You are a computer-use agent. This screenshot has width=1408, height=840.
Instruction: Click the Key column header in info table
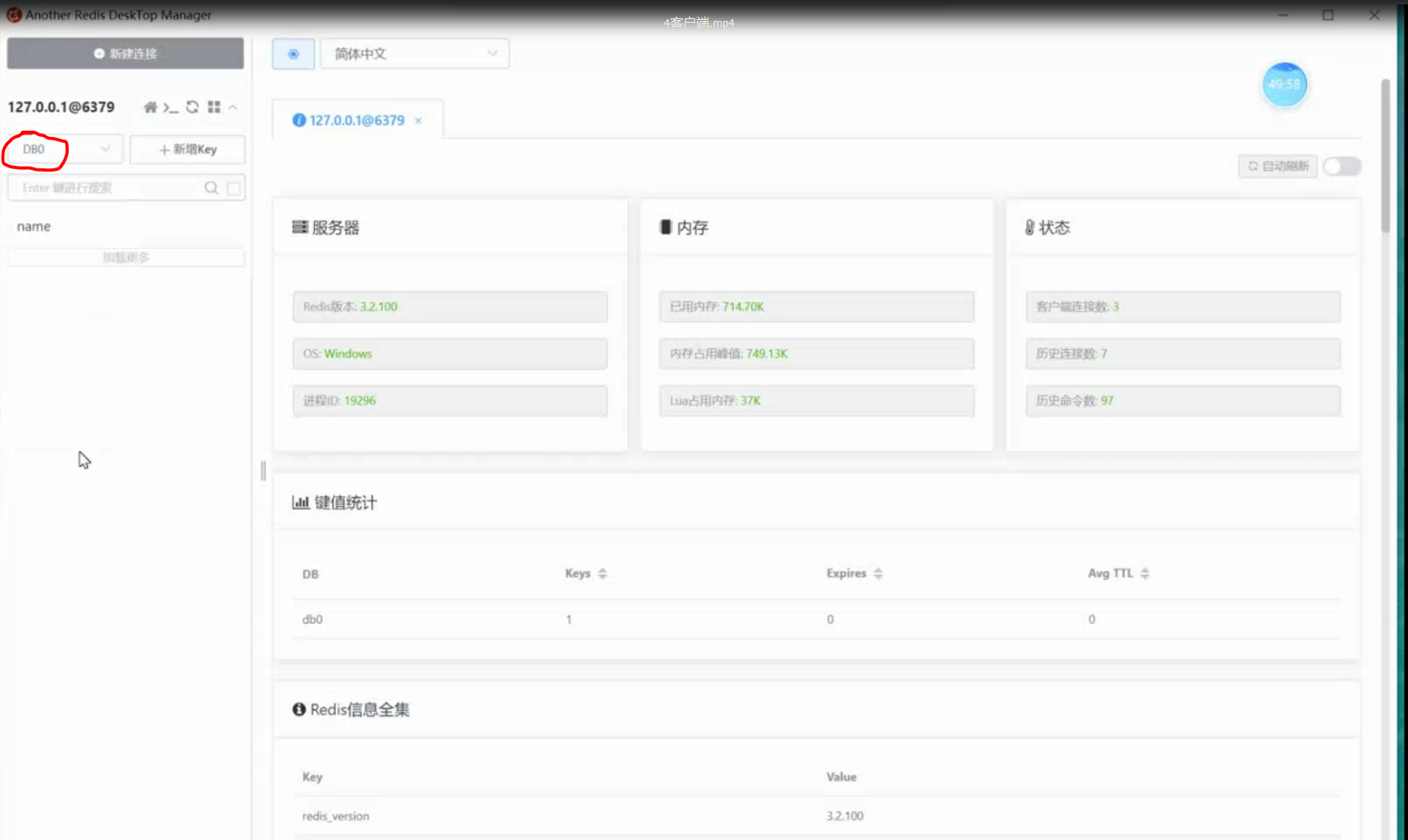312,777
